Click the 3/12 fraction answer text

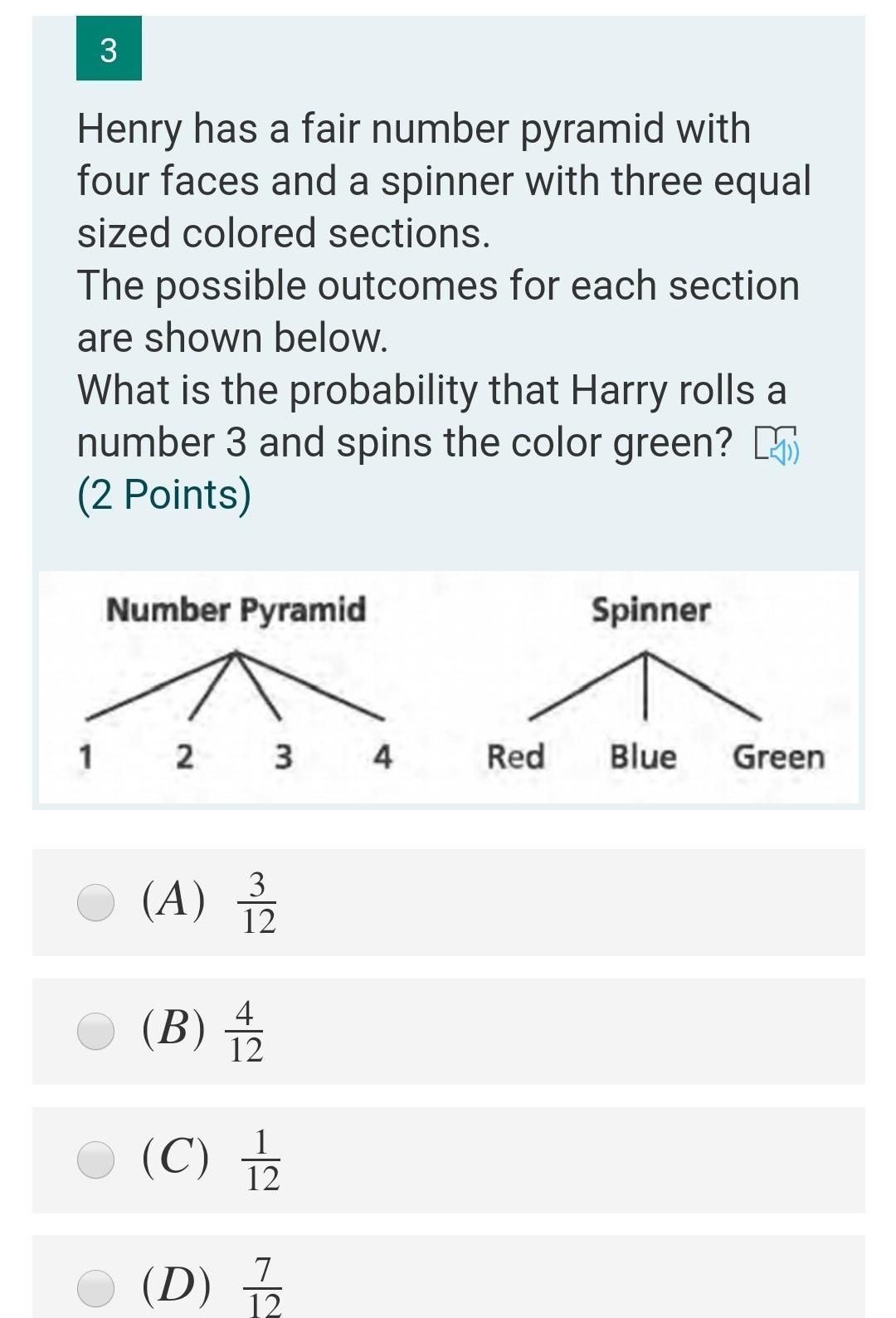pos(258,902)
